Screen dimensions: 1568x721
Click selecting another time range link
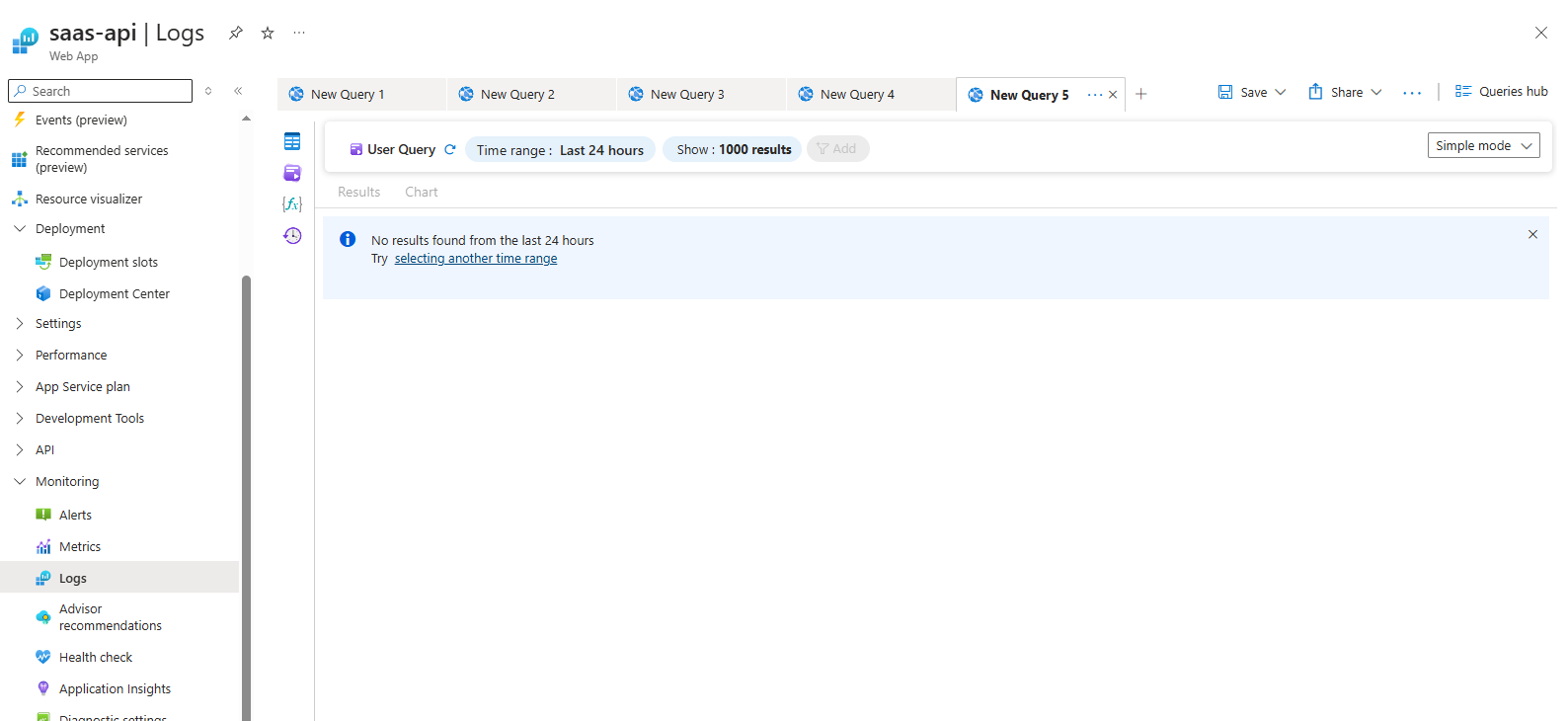tap(476, 259)
